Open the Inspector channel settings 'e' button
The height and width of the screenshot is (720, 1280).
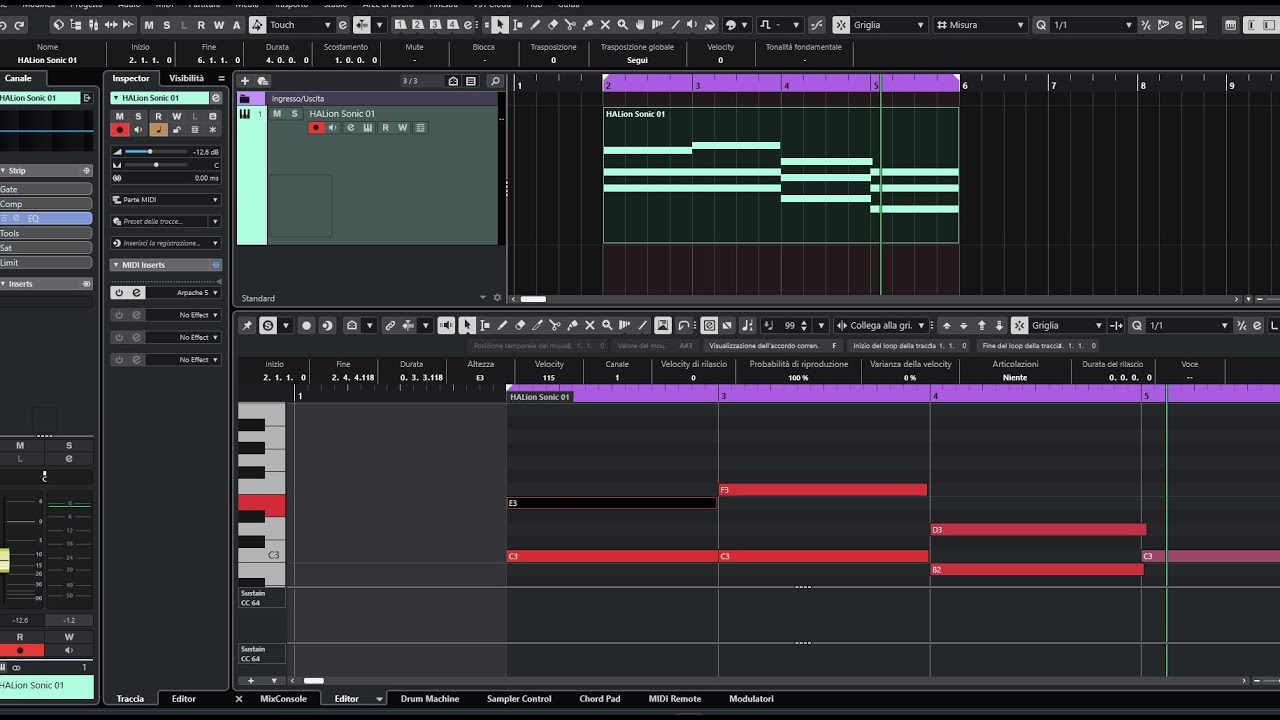click(215, 98)
